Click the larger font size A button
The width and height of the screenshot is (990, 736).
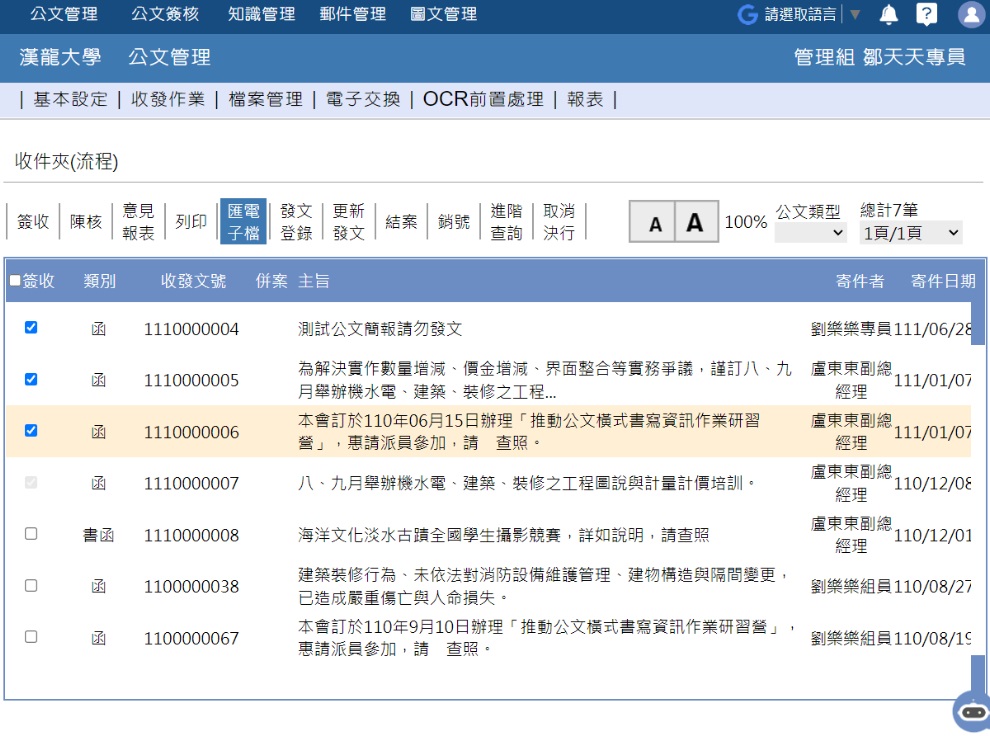click(x=695, y=222)
